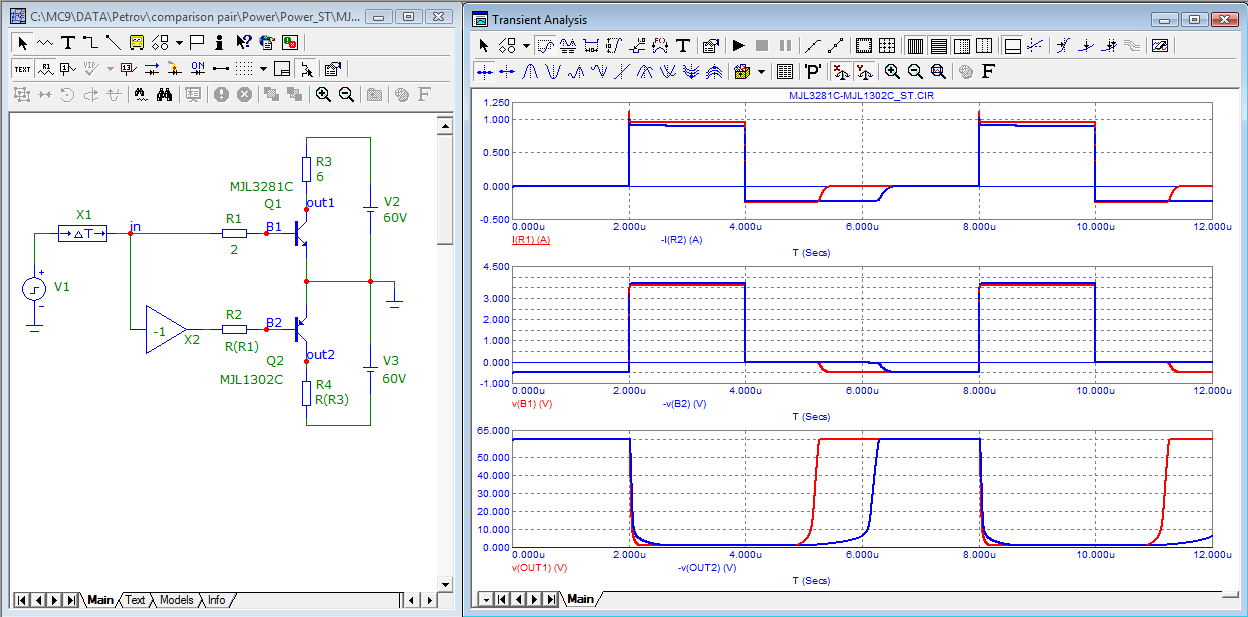
Task: Click the schematic scroll-down arrow
Action: point(445,584)
